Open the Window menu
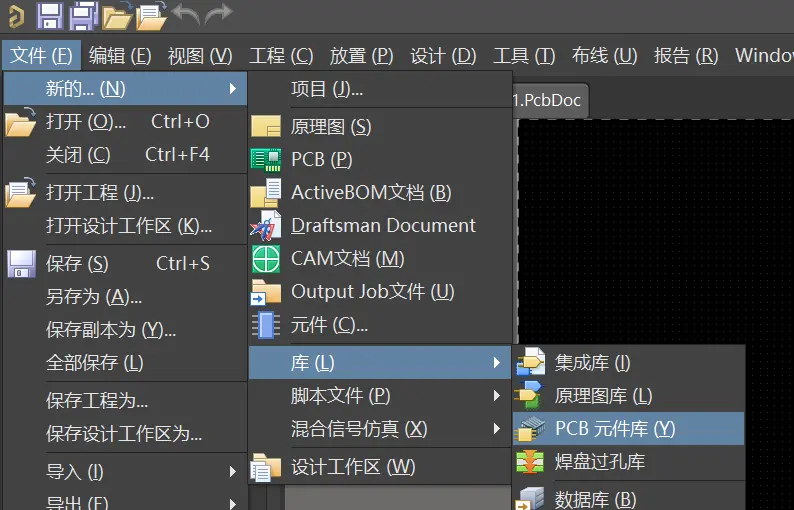The width and height of the screenshot is (794, 510). [764, 55]
